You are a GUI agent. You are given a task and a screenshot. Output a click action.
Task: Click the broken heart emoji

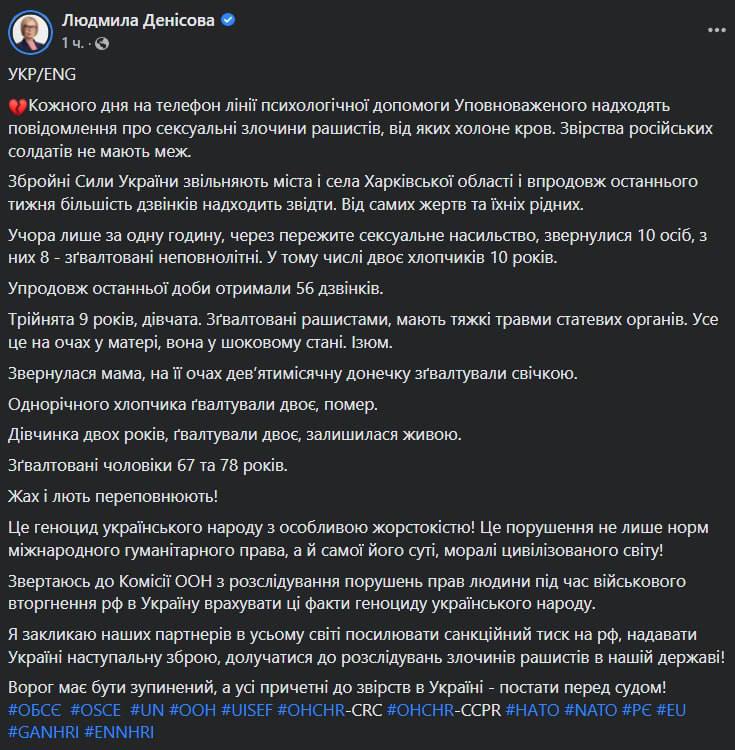pyautogui.click(x=17, y=106)
